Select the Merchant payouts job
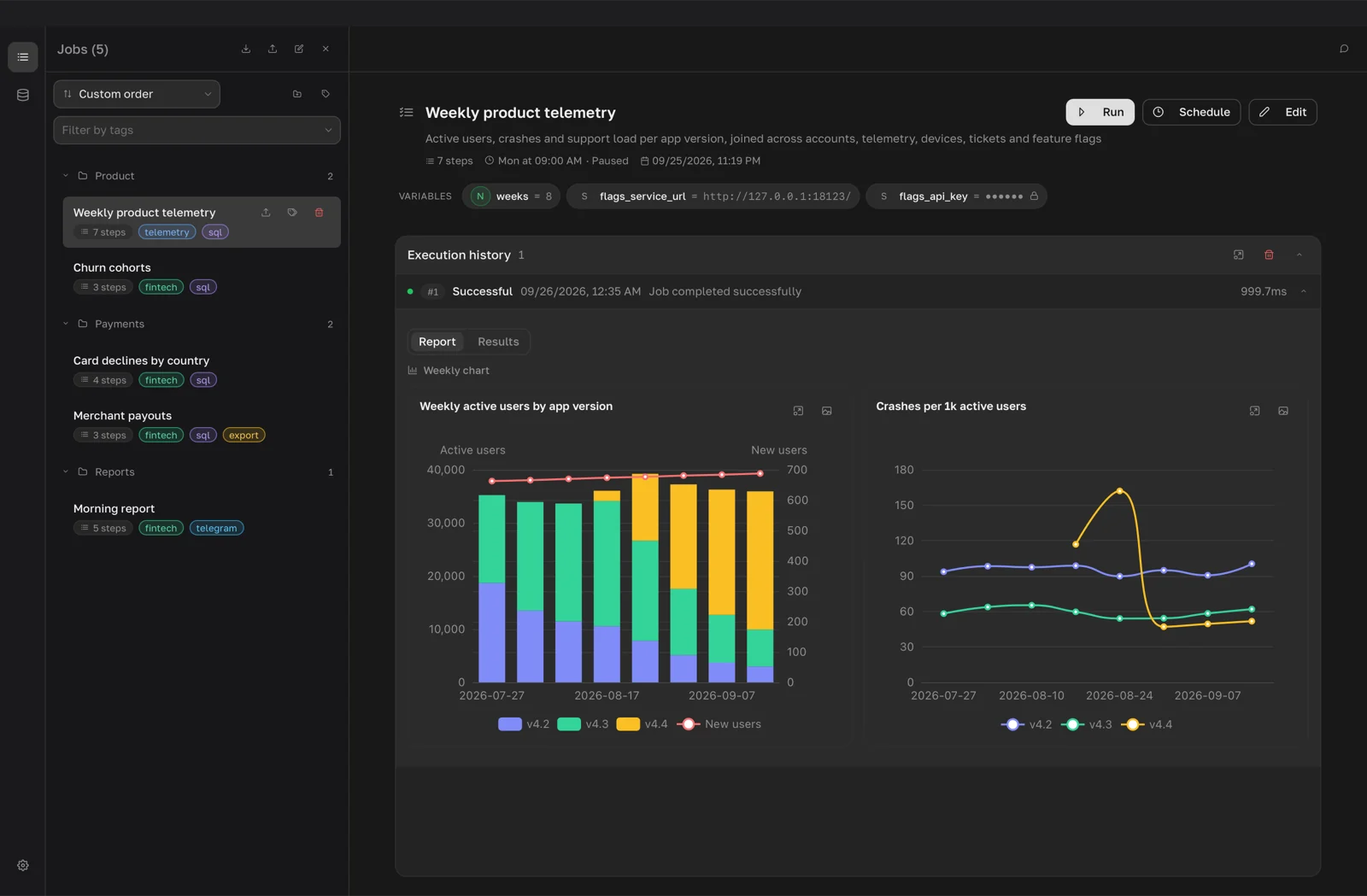This screenshot has height=896, width=1367. (202, 425)
